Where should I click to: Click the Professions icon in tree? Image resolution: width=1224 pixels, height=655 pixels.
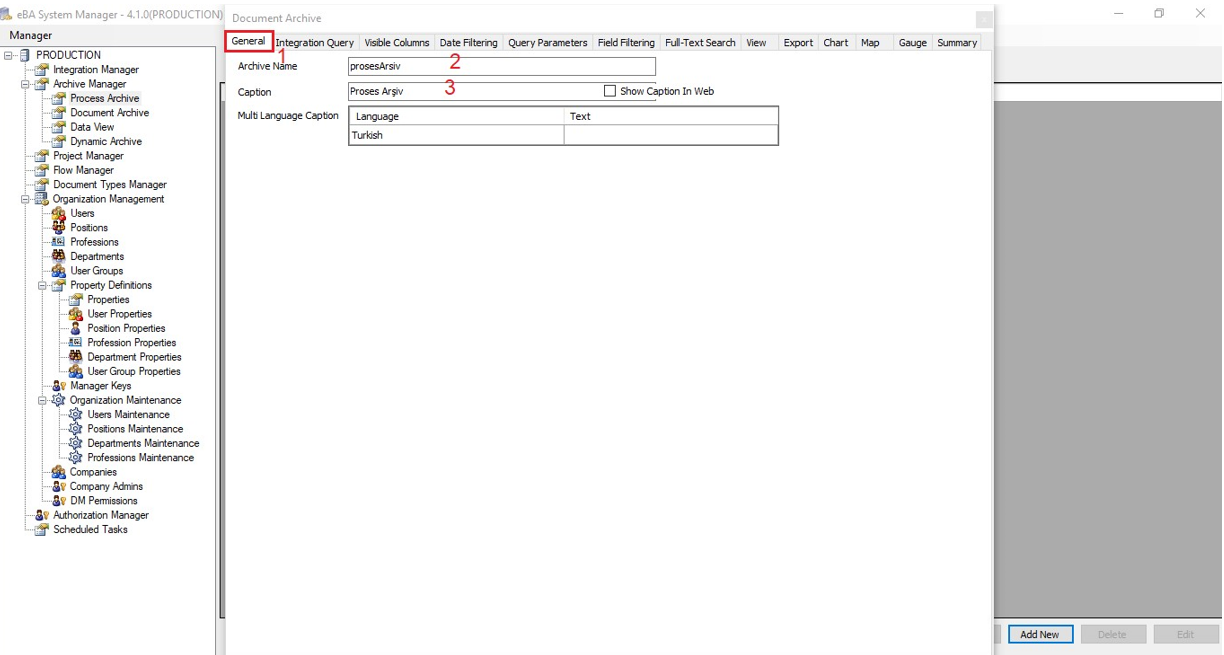pos(59,242)
